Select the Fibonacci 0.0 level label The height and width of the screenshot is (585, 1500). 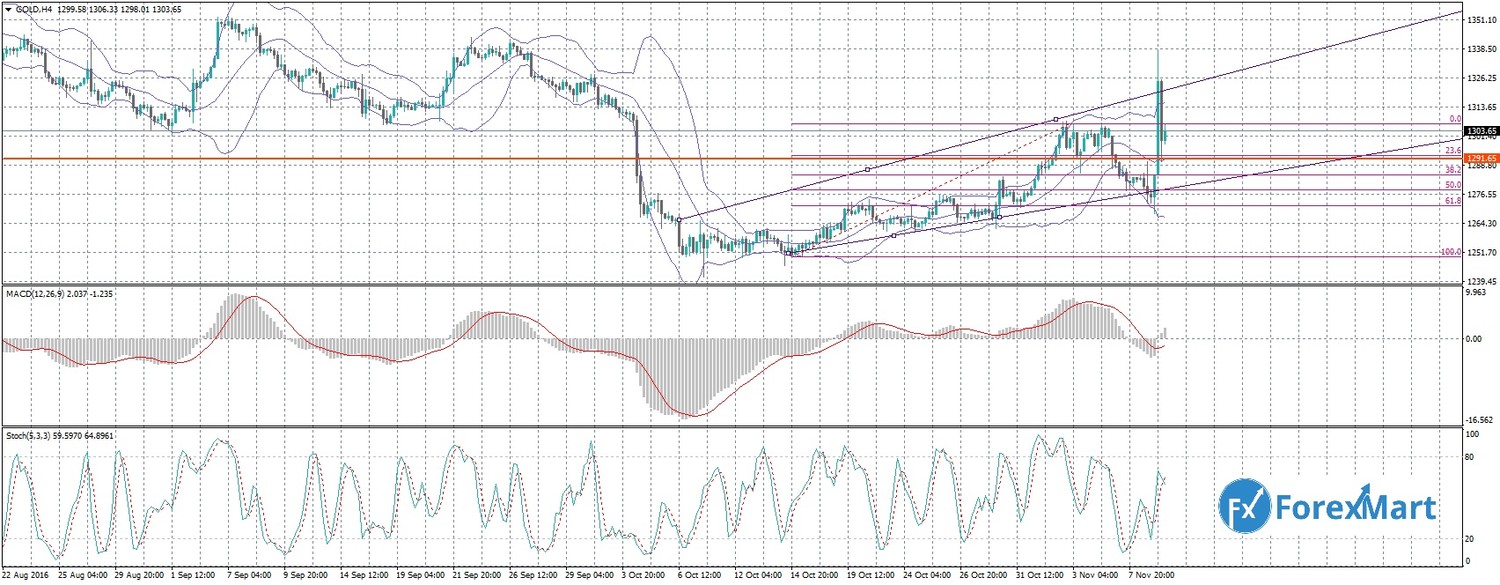click(1456, 119)
